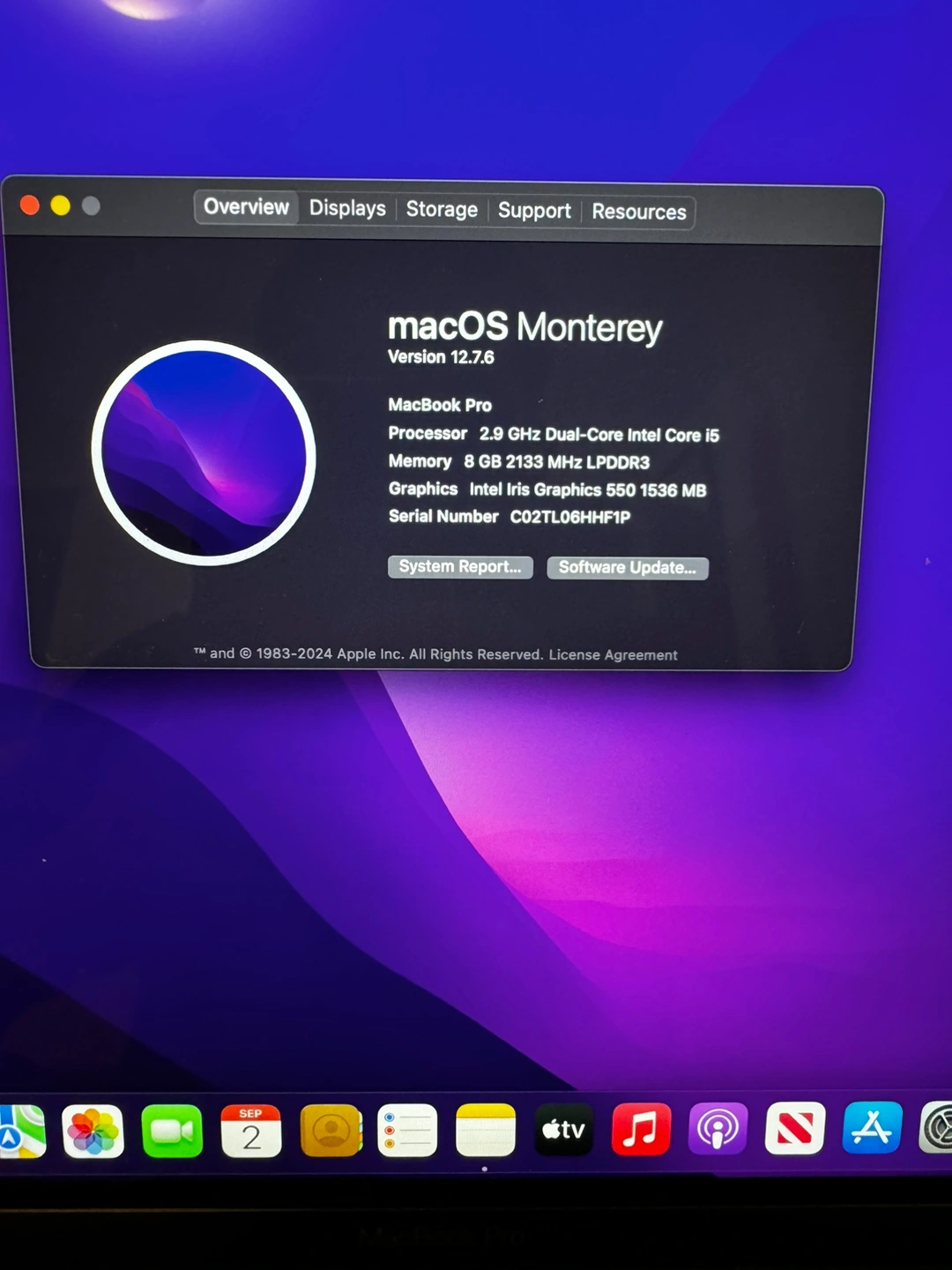This screenshot has height=1270, width=952.
Task: Launch Reminders from the dock
Action: click(x=407, y=1130)
